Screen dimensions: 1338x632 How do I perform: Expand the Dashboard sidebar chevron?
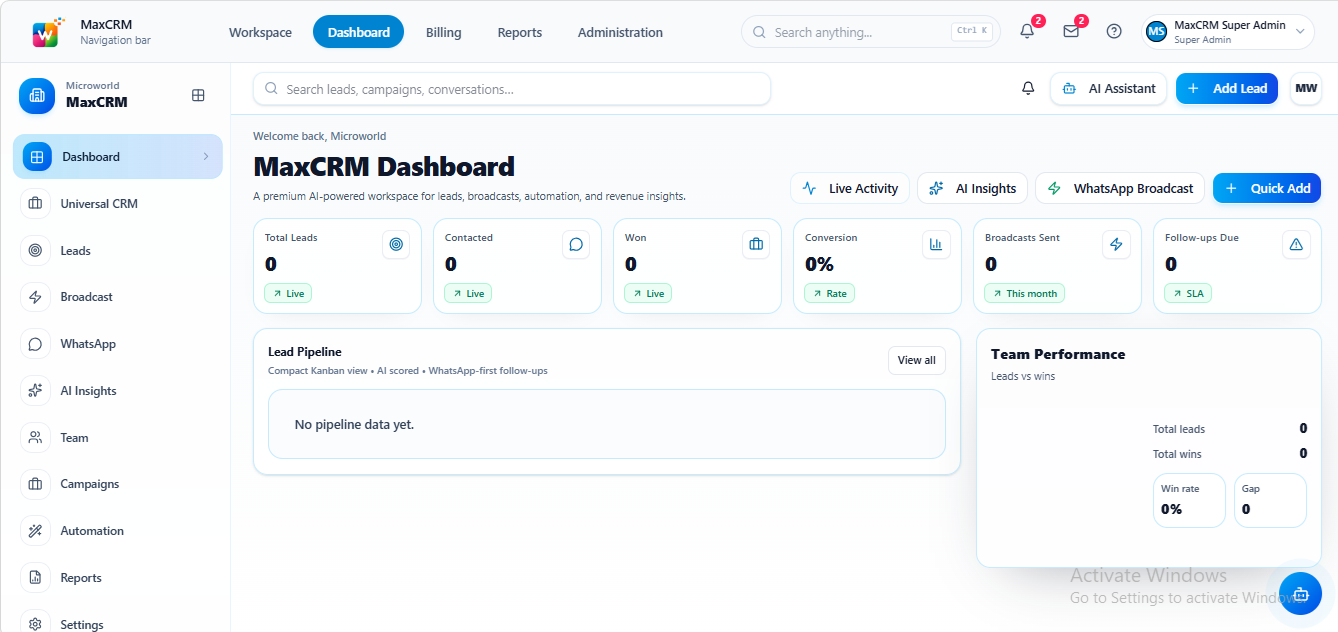tap(206, 156)
